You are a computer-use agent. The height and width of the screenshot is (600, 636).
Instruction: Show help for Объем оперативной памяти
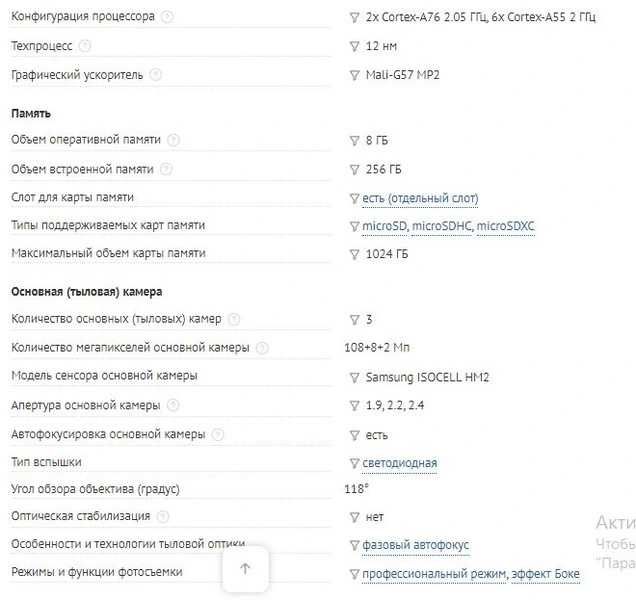pyautogui.click(x=173, y=140)
